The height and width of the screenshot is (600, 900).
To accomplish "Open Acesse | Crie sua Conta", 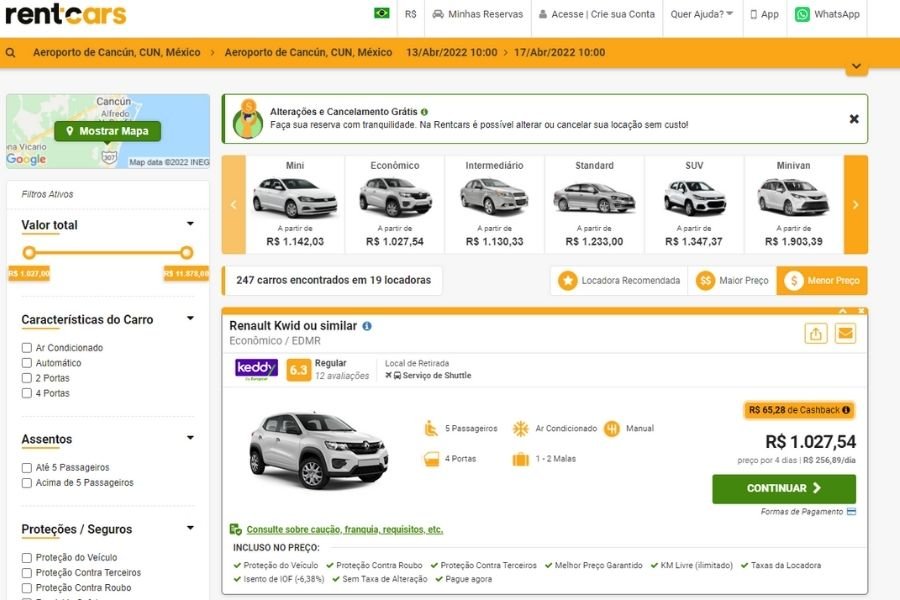I will click(x=597, y=14).
